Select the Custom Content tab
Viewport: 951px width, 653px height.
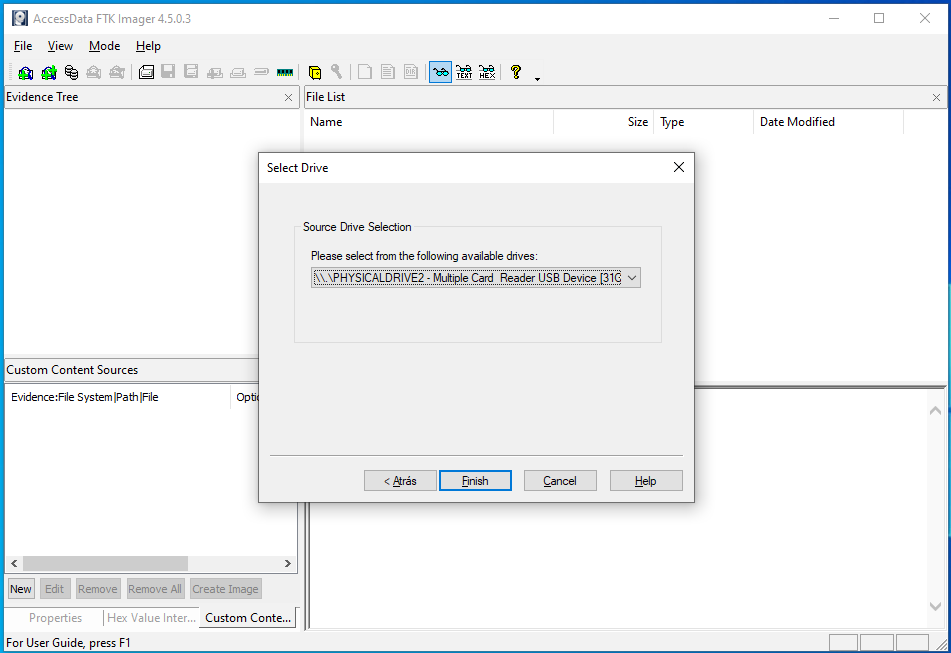[248, 618]
